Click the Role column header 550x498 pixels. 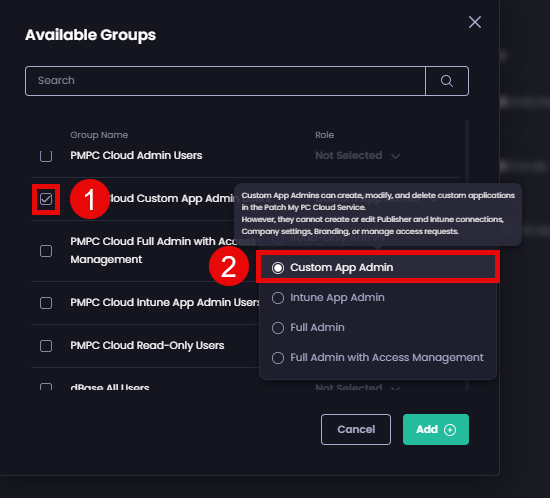point(324,135)
